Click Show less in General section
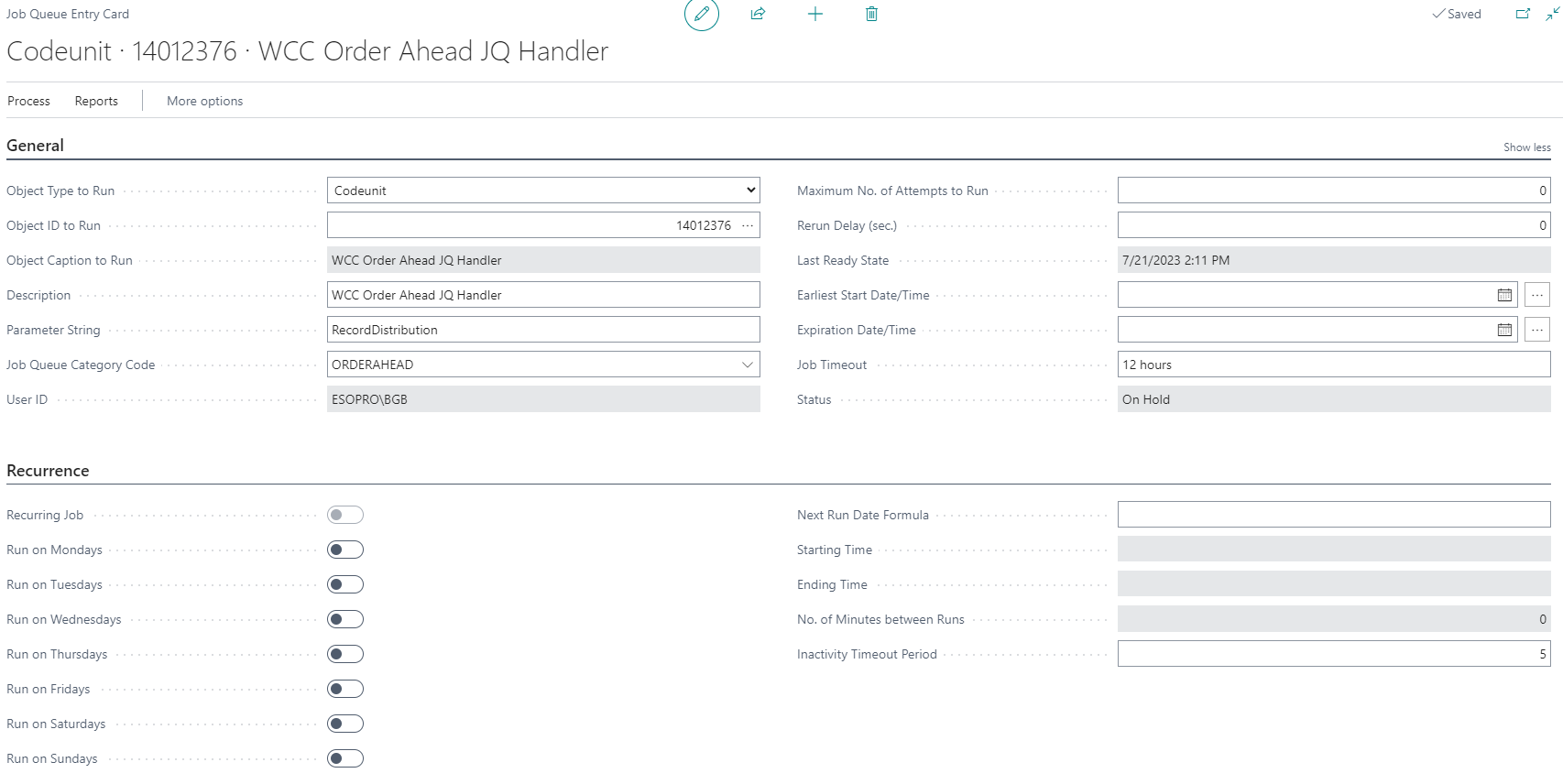This screenshot has width=1563, height=784. coord(1526,147)
